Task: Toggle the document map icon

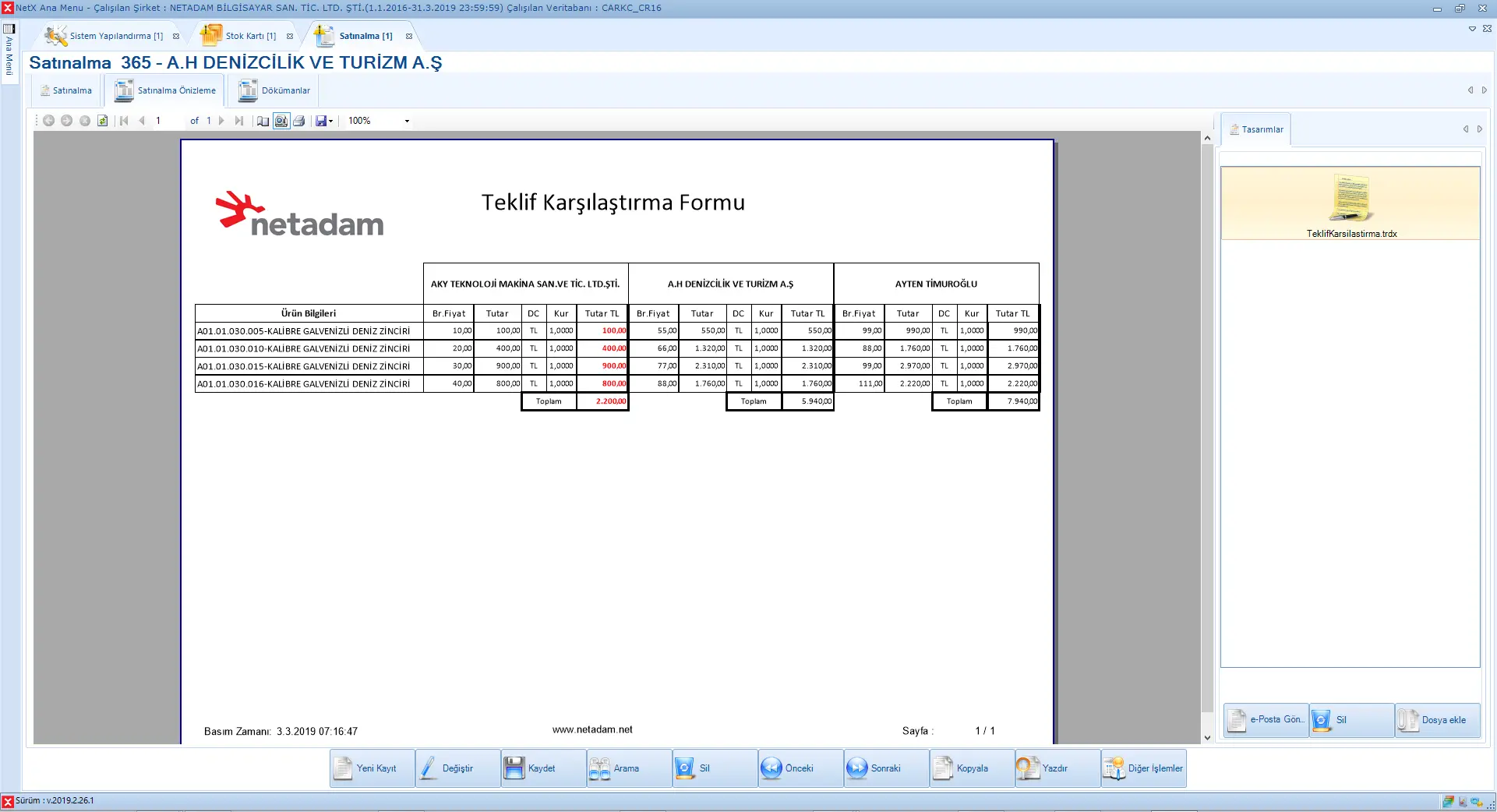Action: [x=263, y=121]
